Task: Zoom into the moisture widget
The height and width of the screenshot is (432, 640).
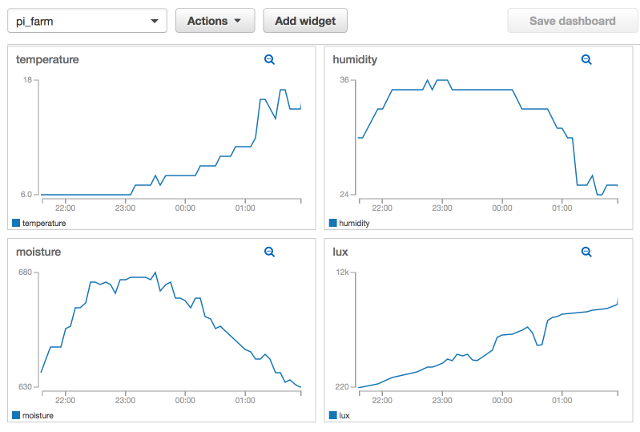Action: point(269,253)
